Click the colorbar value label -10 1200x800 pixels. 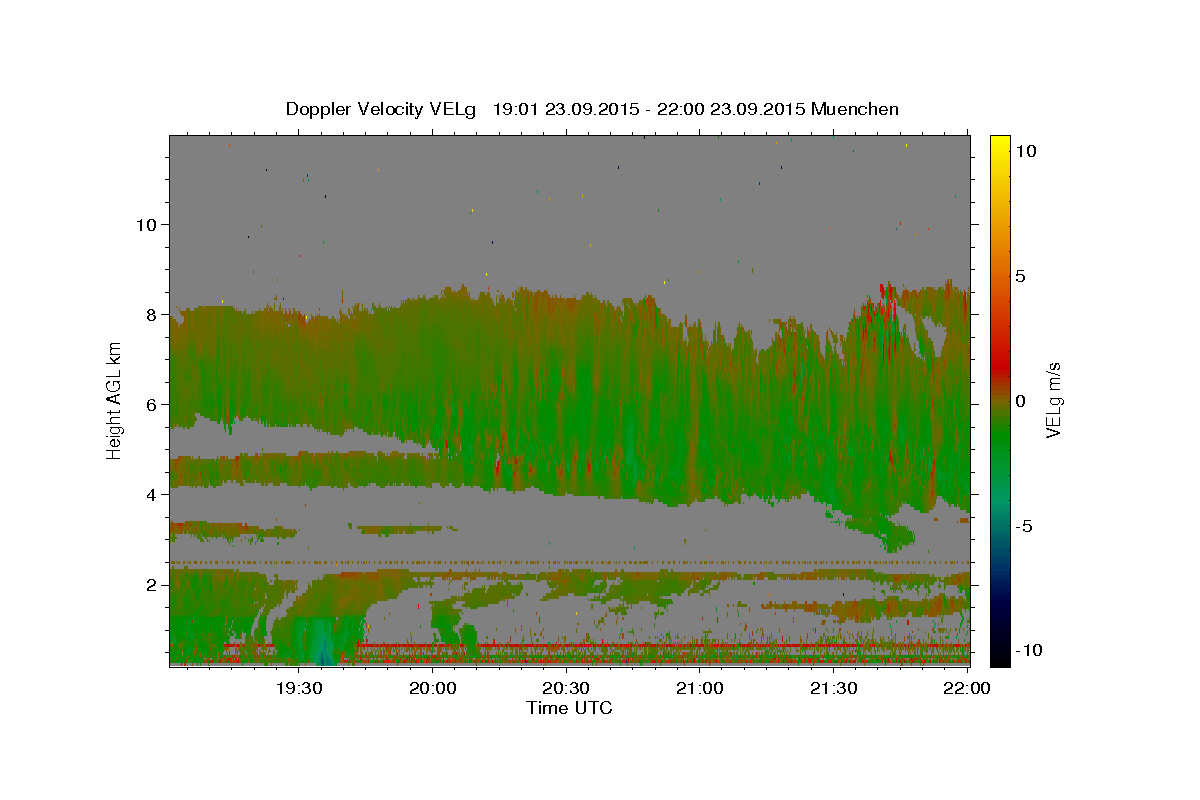[1031, 650]
